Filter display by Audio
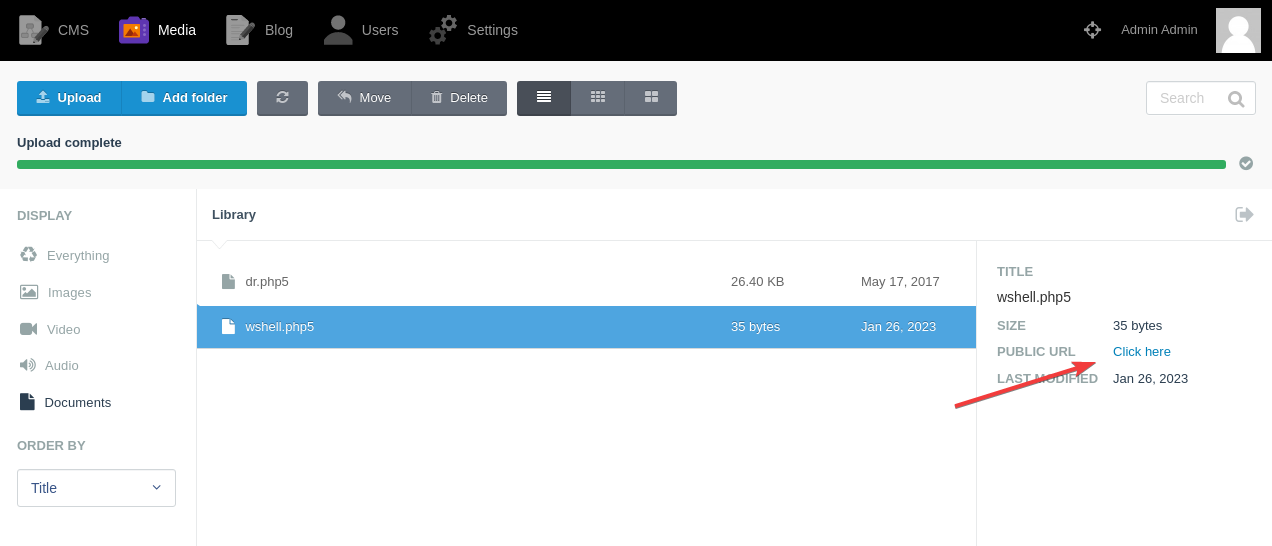The width and height of the screenshot is (1272, 546). point(61,366)
